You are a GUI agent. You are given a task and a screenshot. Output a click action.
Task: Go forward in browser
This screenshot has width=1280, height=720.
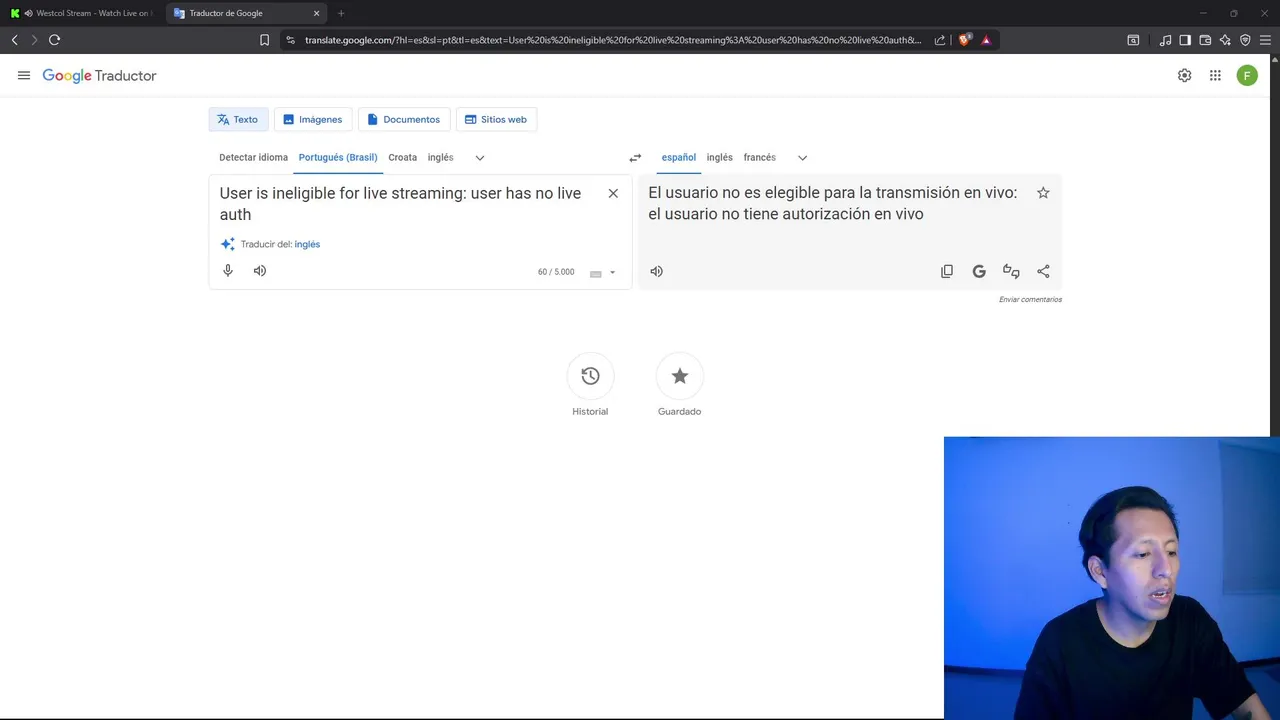pyautogui.click(x=34, y=40)
